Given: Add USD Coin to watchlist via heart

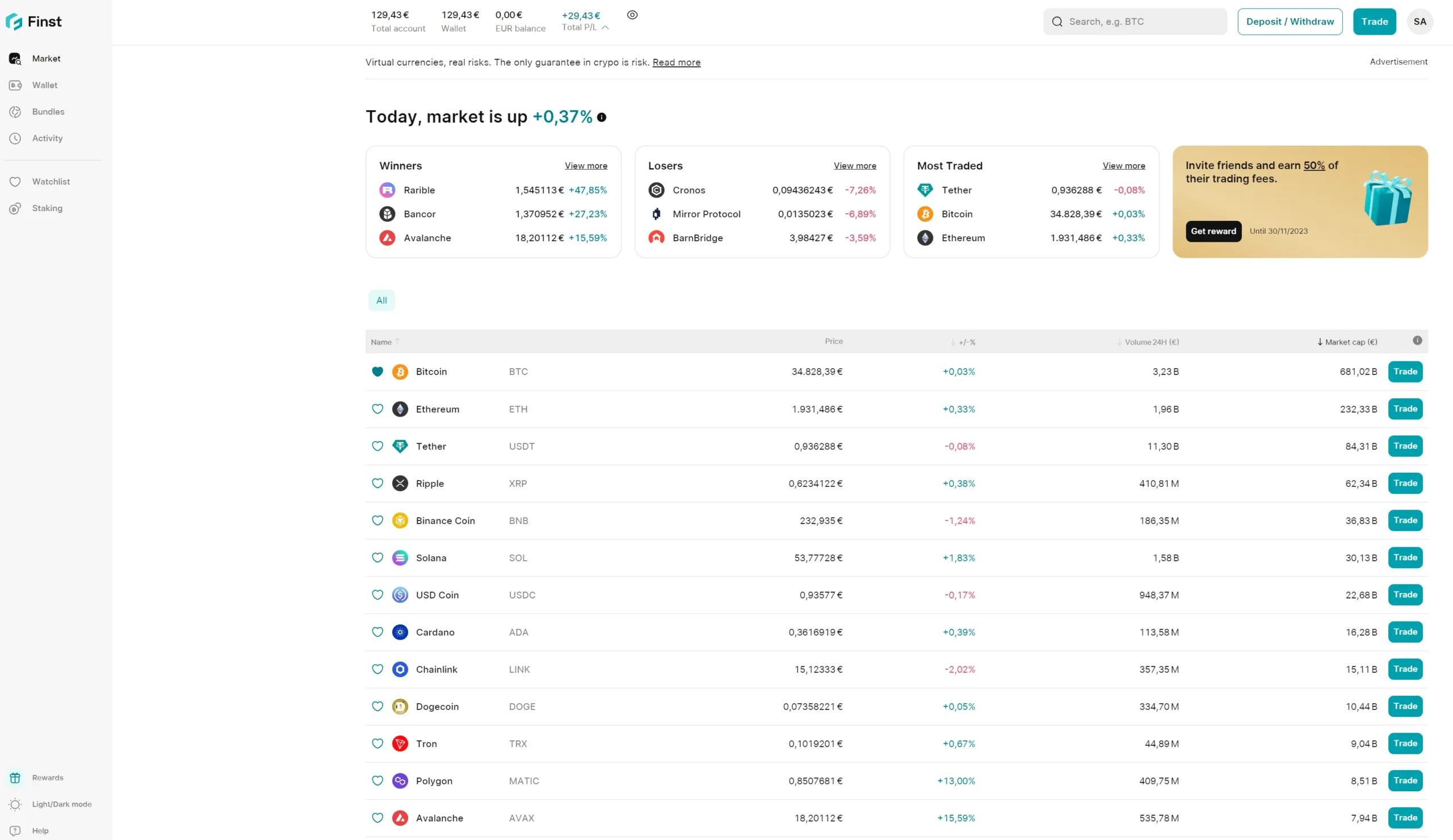Looking at the screenshot, I should pyautogui.click(x=377, y=595).
